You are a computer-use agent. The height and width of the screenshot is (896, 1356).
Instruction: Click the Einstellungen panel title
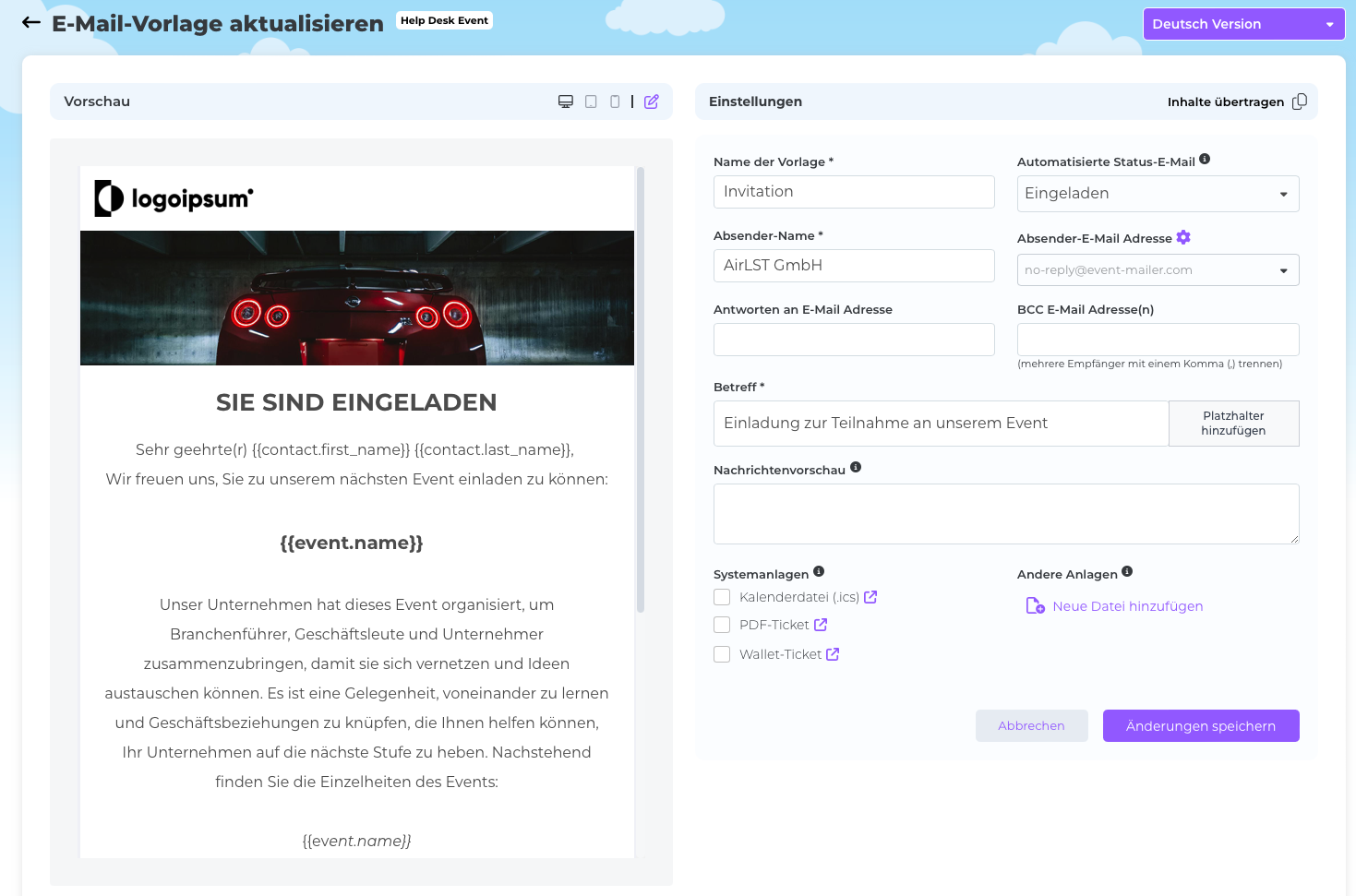pyautogui.click(x=755, y=102)
